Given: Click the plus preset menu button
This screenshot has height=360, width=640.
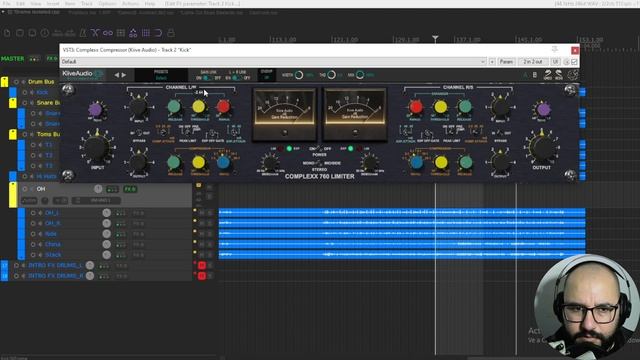Looking at the screenshot, I should 492,62.
